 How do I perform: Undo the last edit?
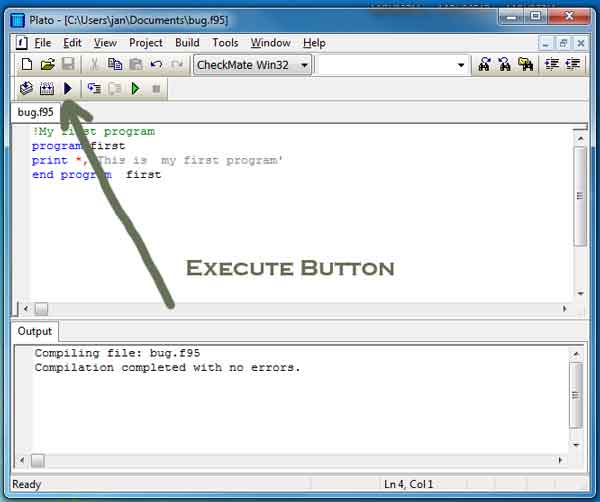click(x=156, y=64)
